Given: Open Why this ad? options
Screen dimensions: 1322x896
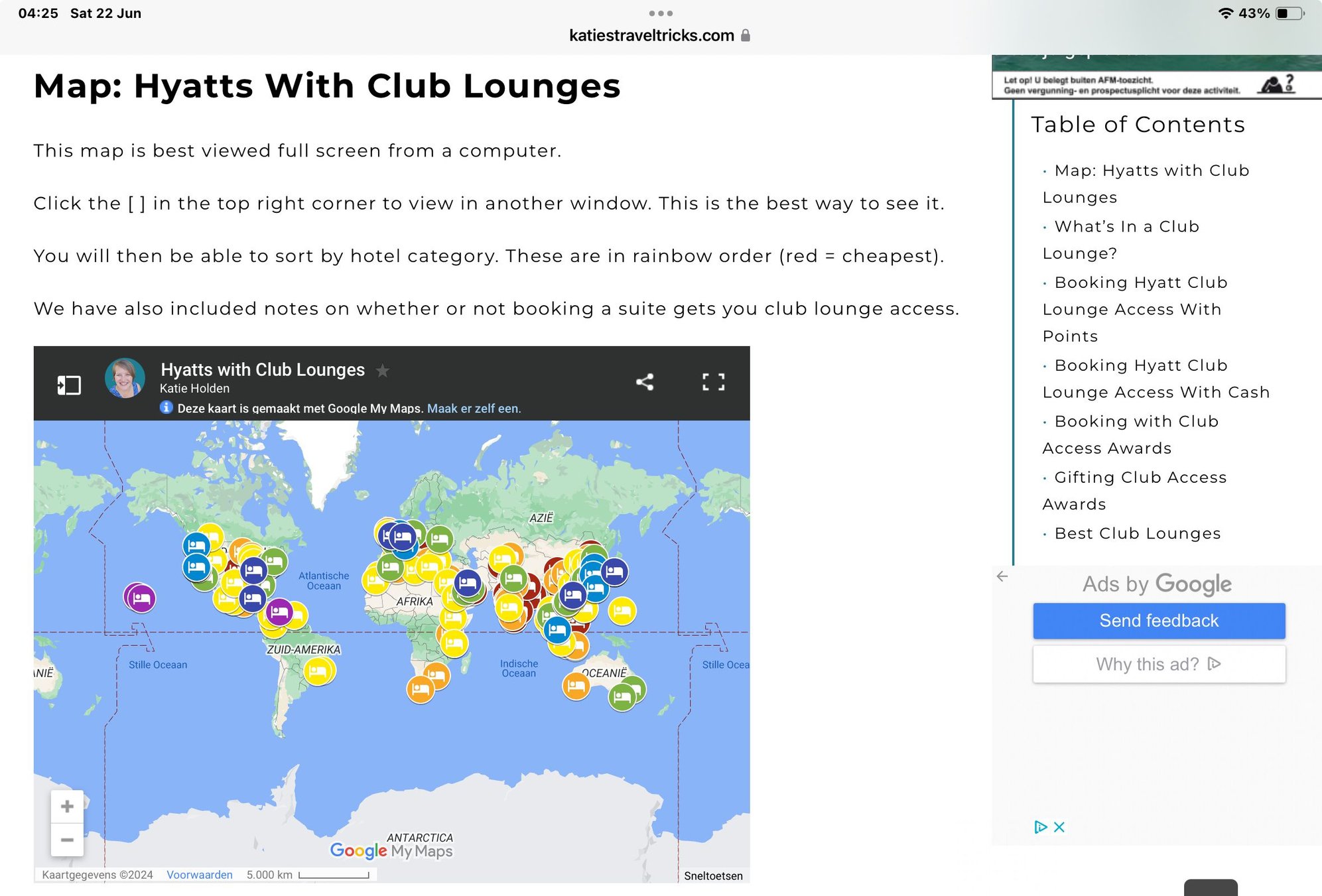Looking at the screenshot, I should tap(1157, 664).
